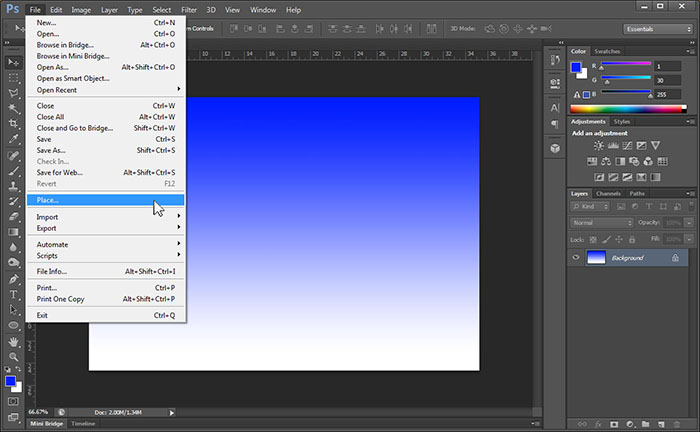Activate the Zoom tool
700x432 pixels.
14,356
